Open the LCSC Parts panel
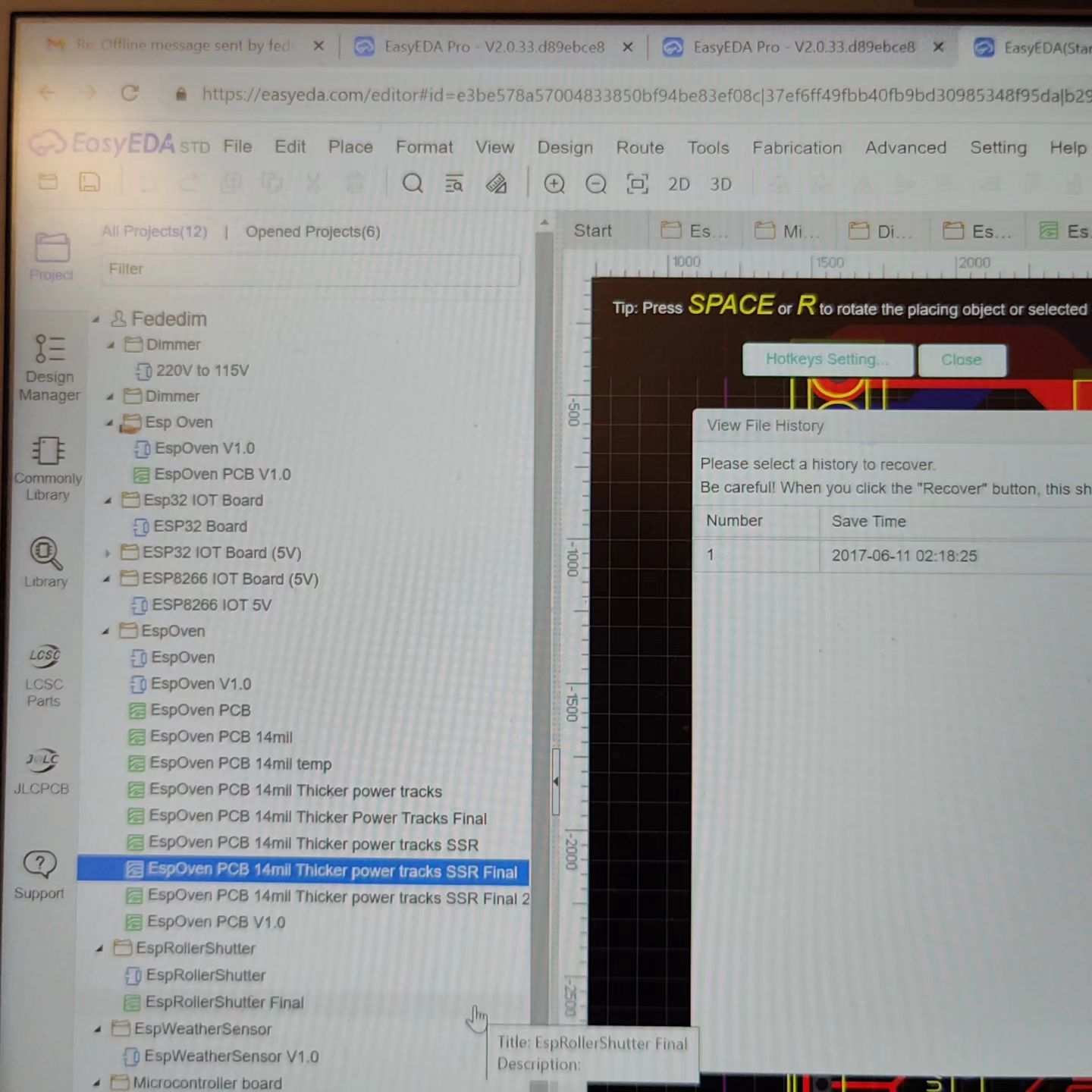The width and height of the screenshot is (1092, 1092). point(44,676)
